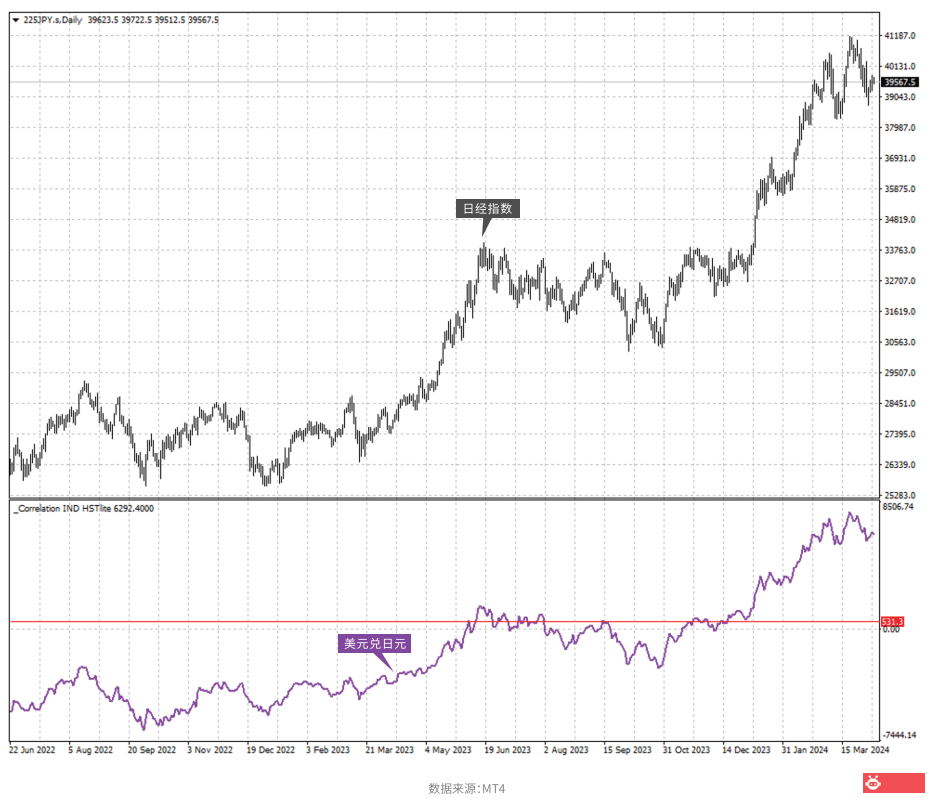The image size is (934, 798).
Task: Click the date label 31 Jan 2024
Action: click(805, 750)
